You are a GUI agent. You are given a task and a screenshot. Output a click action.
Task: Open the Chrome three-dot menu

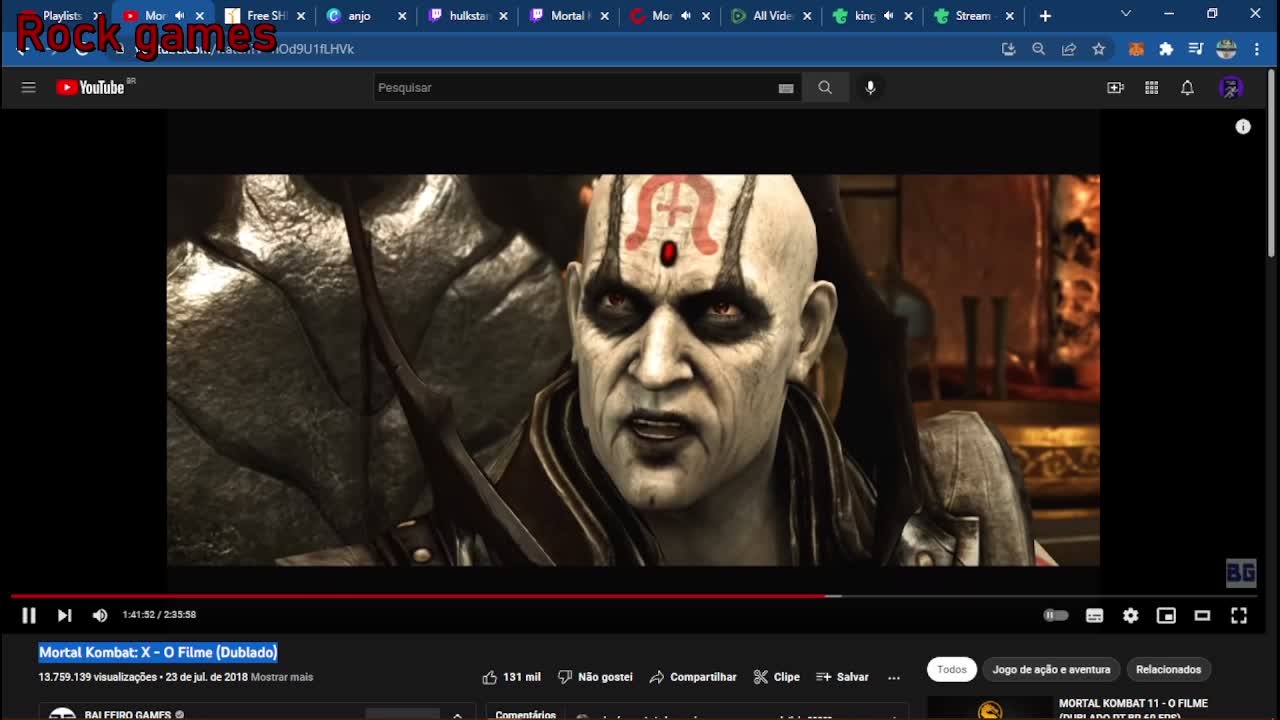click(1257, 49)
